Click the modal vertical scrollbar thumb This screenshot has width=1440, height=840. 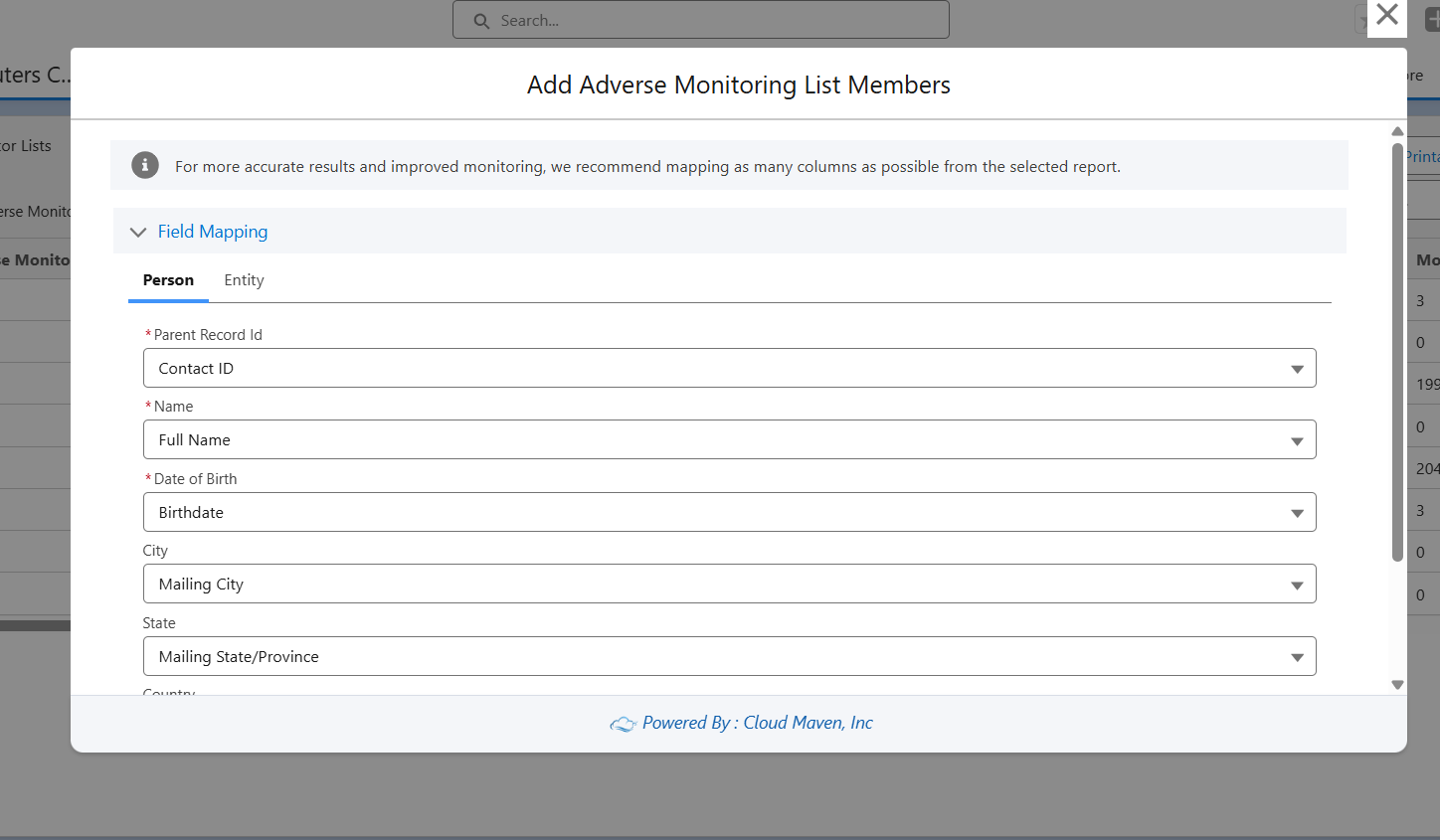(x=1397, y=353)
